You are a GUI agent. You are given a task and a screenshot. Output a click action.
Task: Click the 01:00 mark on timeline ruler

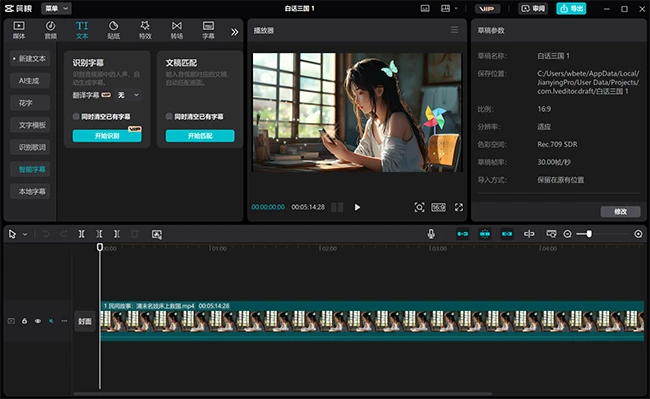[x=219, y=248]
